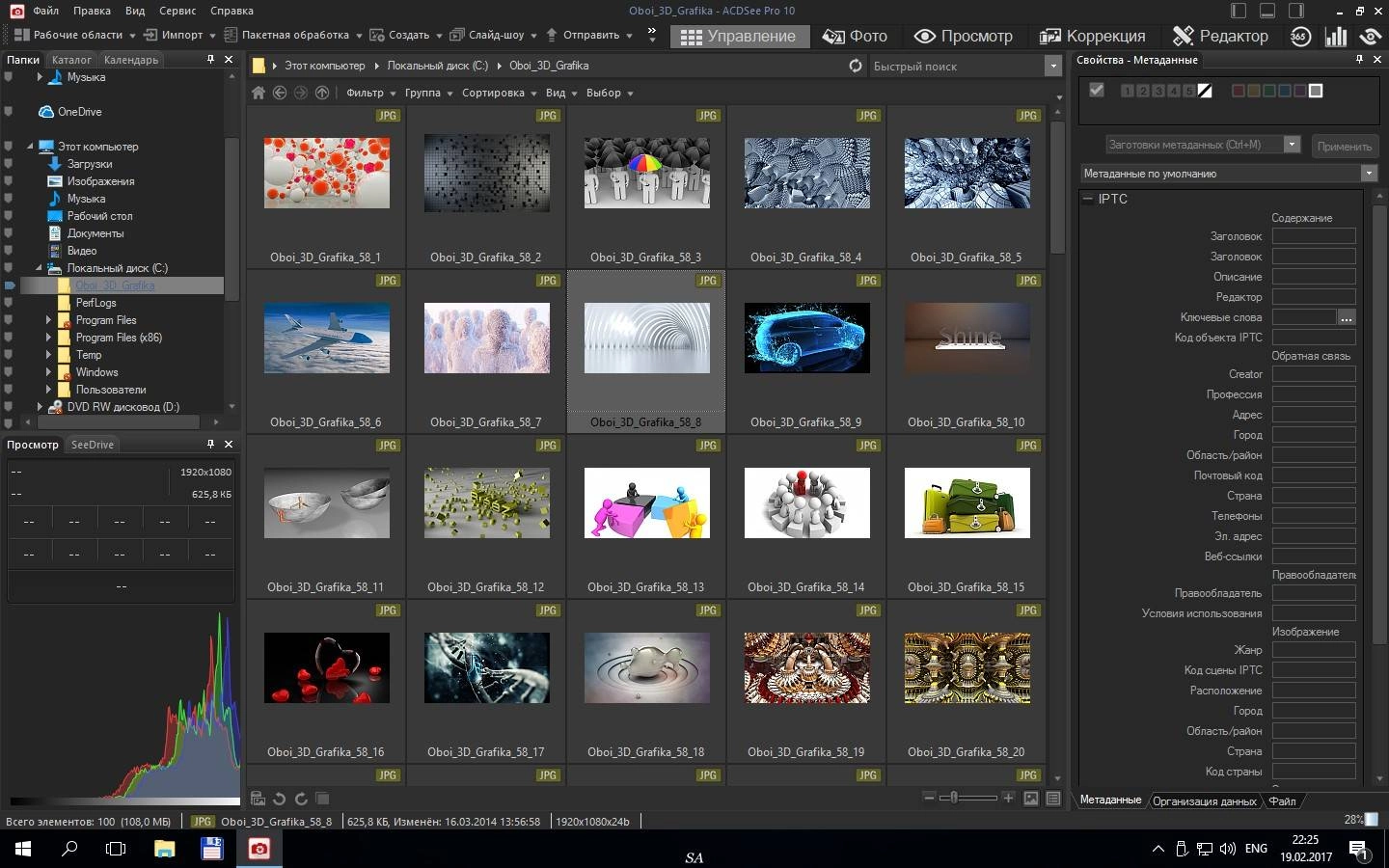Open File Explorer from the taskbar
The width and height of the screenshot is (1389, 868).
[165, 849]
